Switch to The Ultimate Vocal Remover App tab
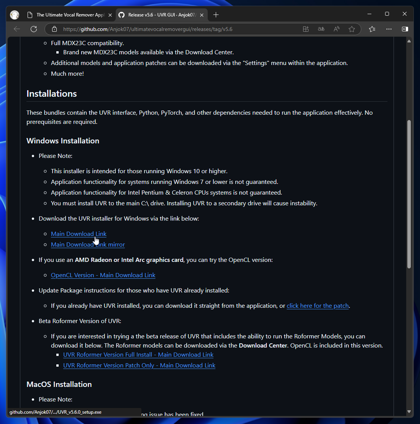This screenshot has width=420, height=424. coord(70,15)
